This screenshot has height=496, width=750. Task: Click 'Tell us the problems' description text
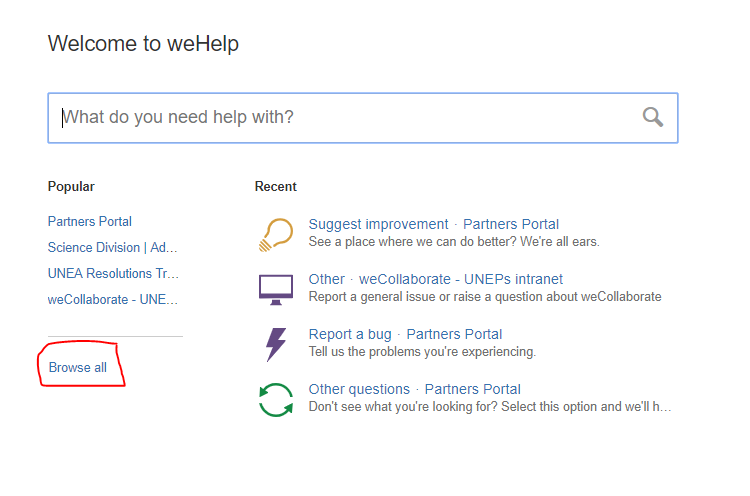click(x=422, y=352)
